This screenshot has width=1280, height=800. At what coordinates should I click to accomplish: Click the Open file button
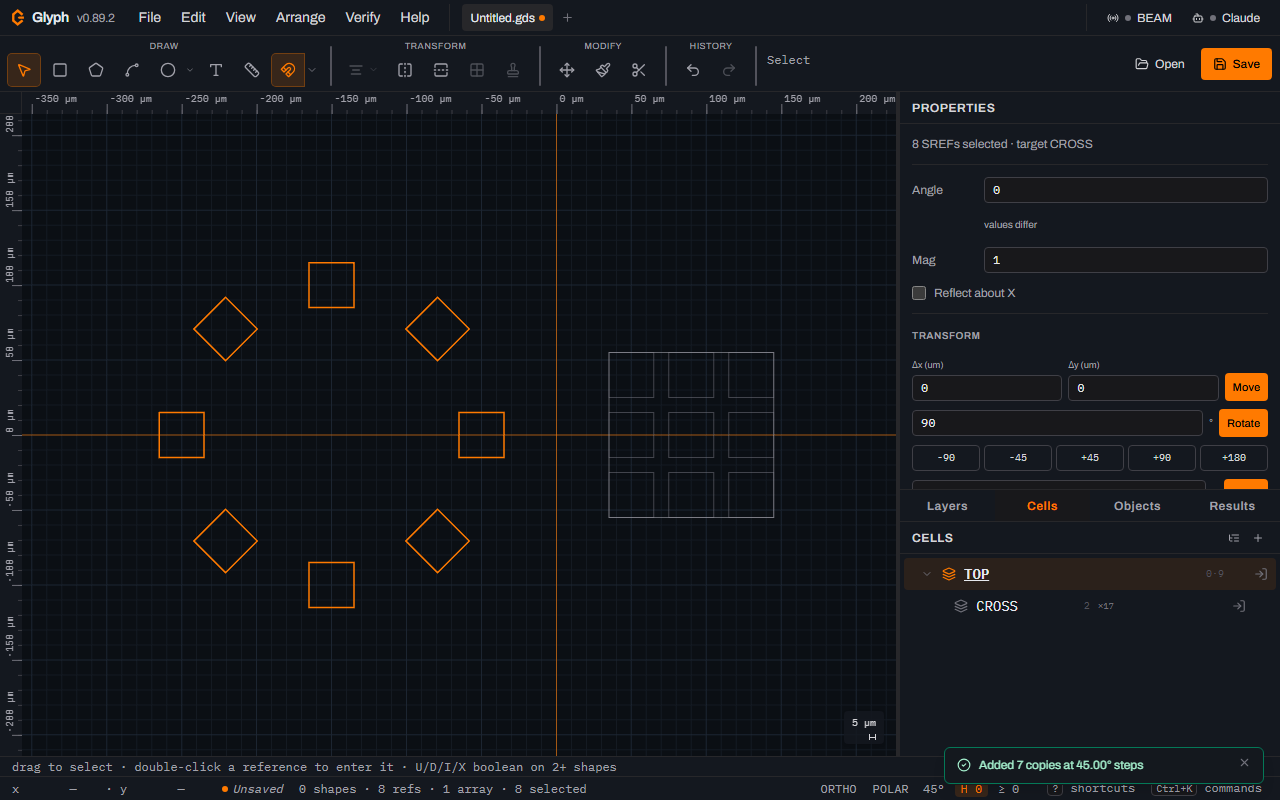pyautogui.click(x=1160, y=64)
